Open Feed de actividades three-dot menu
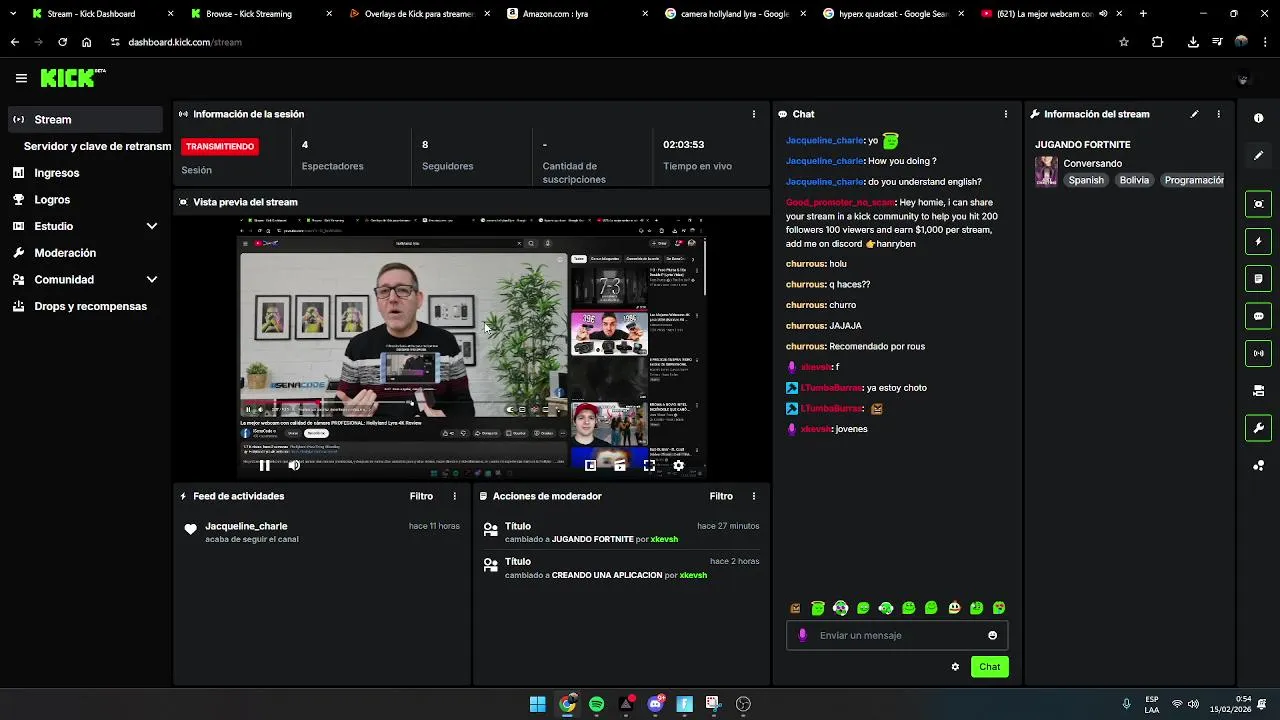This screenshot has height=720, width=1280. pos(454,496)
